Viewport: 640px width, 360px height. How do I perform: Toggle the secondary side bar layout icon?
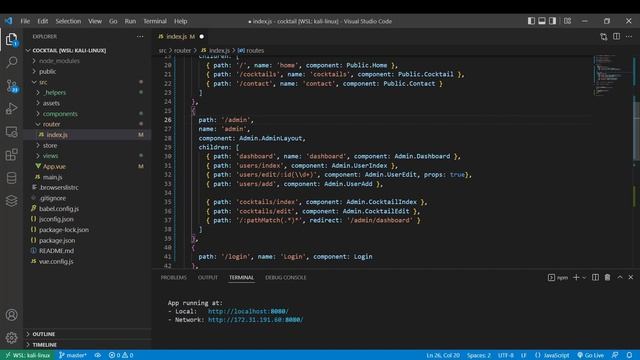[x=552, y=21]
